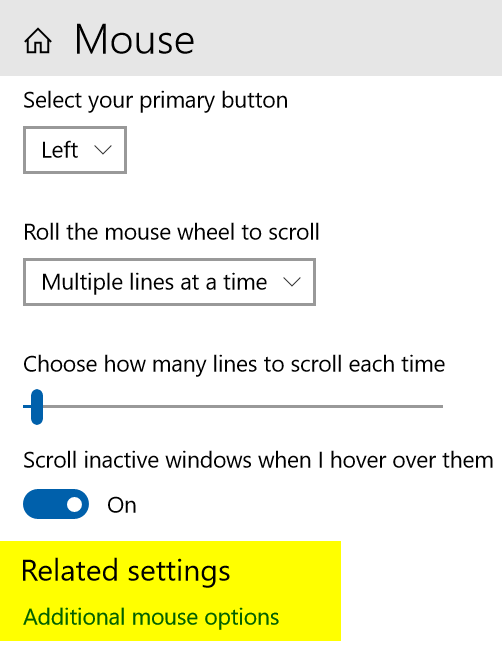Click the On label beside toggle

(x=122, y=505)
